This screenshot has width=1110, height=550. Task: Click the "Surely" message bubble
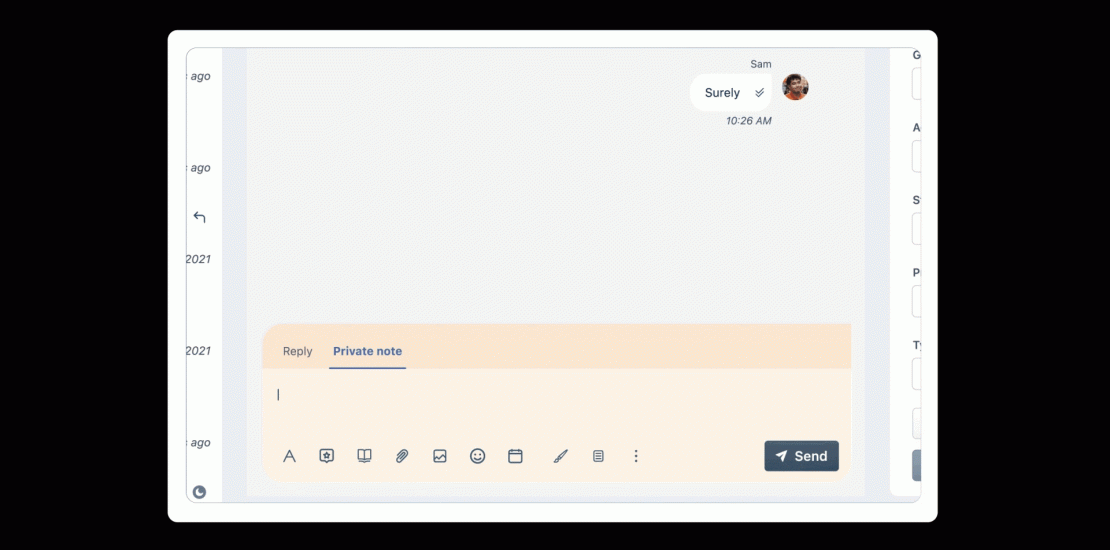[731, 93]
